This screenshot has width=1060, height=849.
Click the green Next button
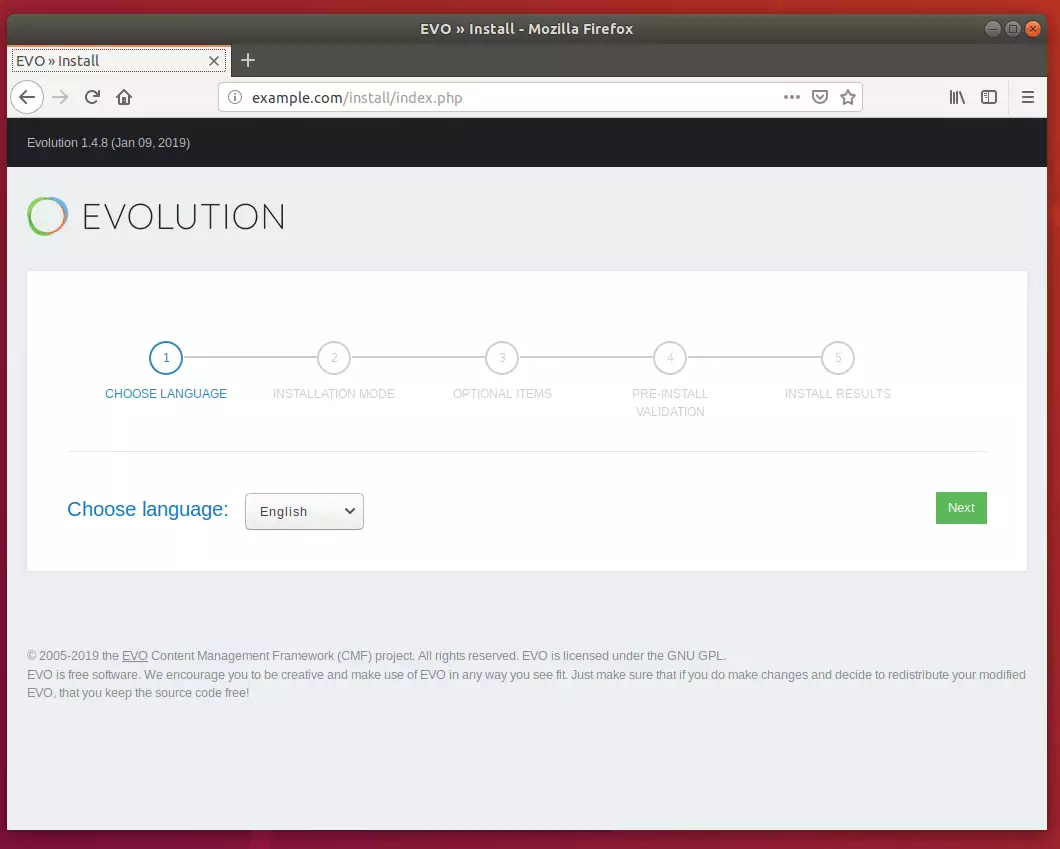(x=961, y=508)
